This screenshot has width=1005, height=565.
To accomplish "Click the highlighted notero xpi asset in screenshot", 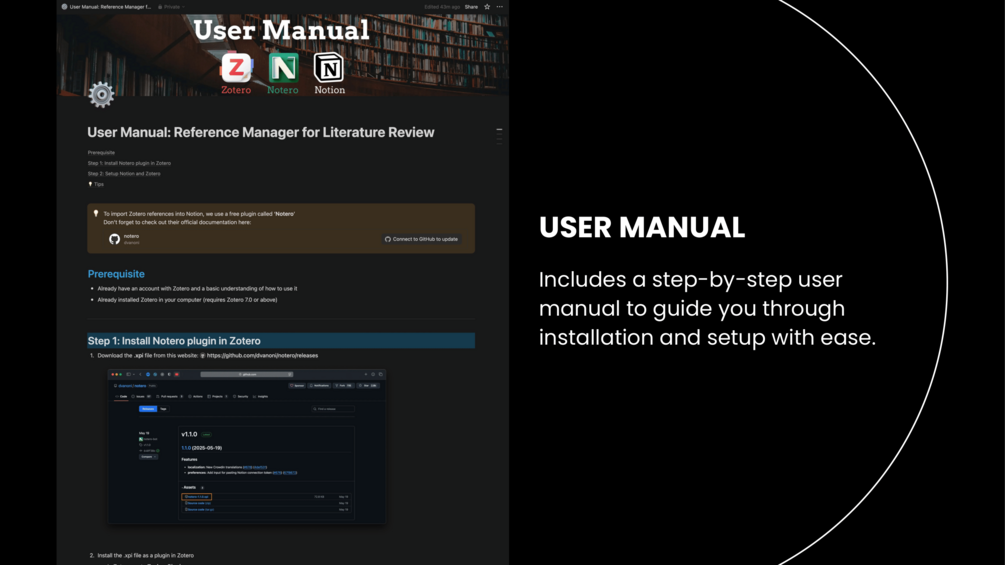I will pyautogui.click(x=196, y=496).
